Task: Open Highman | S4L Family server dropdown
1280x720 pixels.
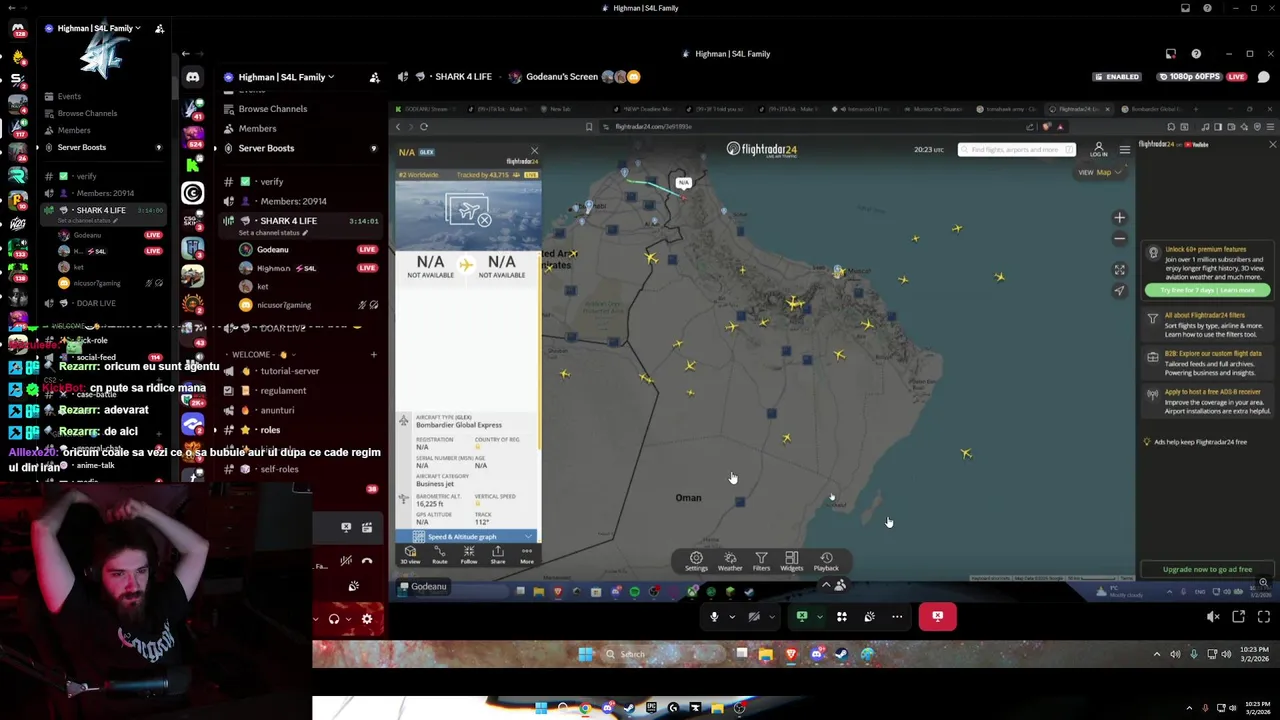Action: tap(287, 77)
